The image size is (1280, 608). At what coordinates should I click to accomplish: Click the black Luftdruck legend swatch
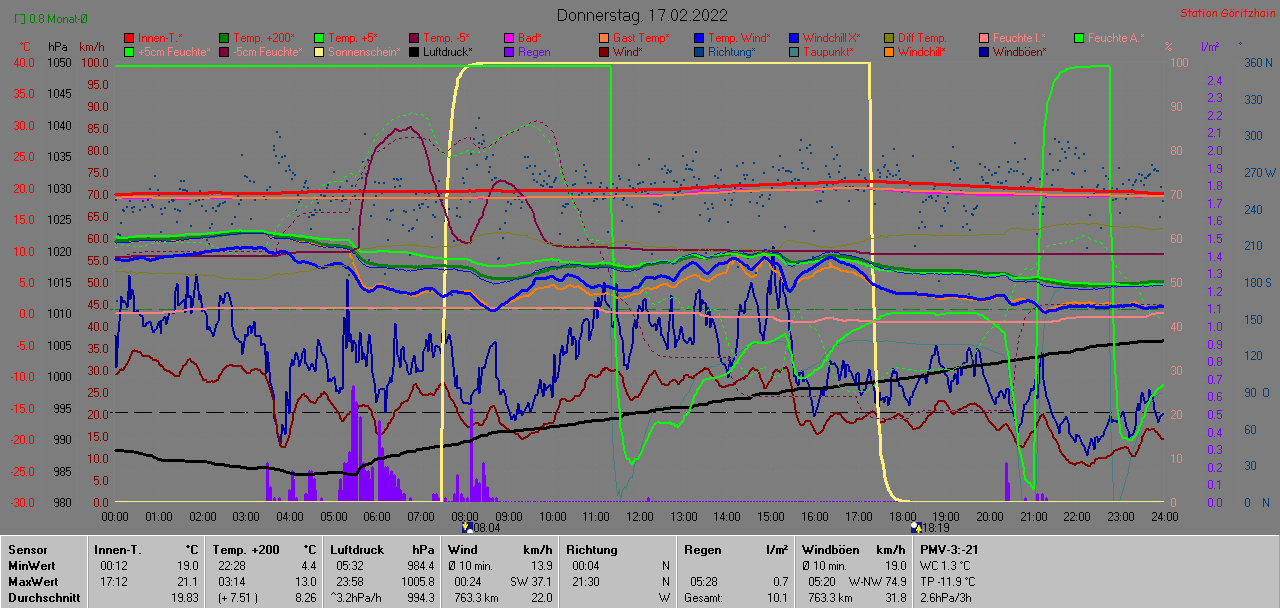(x=415, y=51)
